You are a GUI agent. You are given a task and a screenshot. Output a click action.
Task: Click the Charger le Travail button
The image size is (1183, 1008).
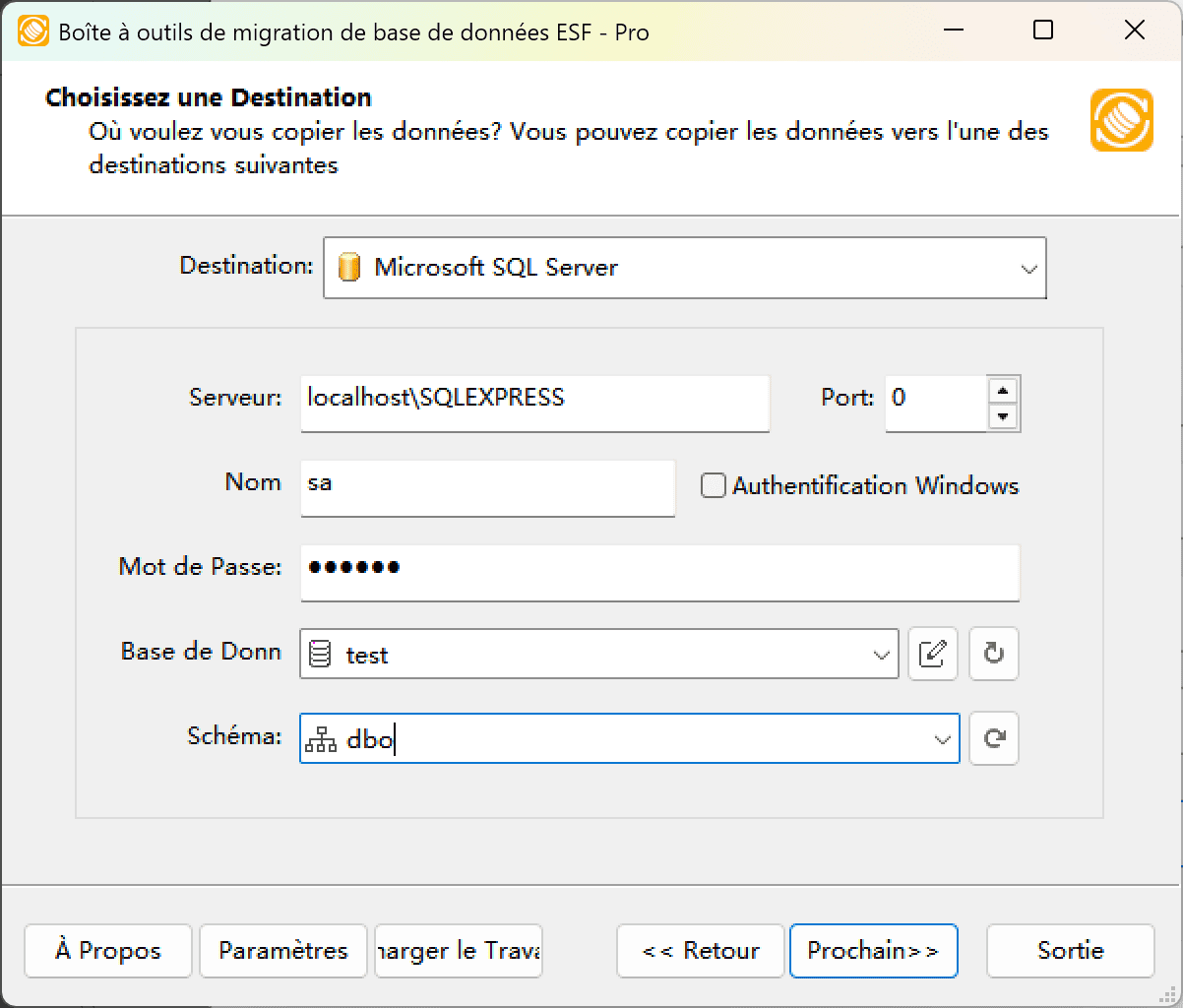(458, 951)
